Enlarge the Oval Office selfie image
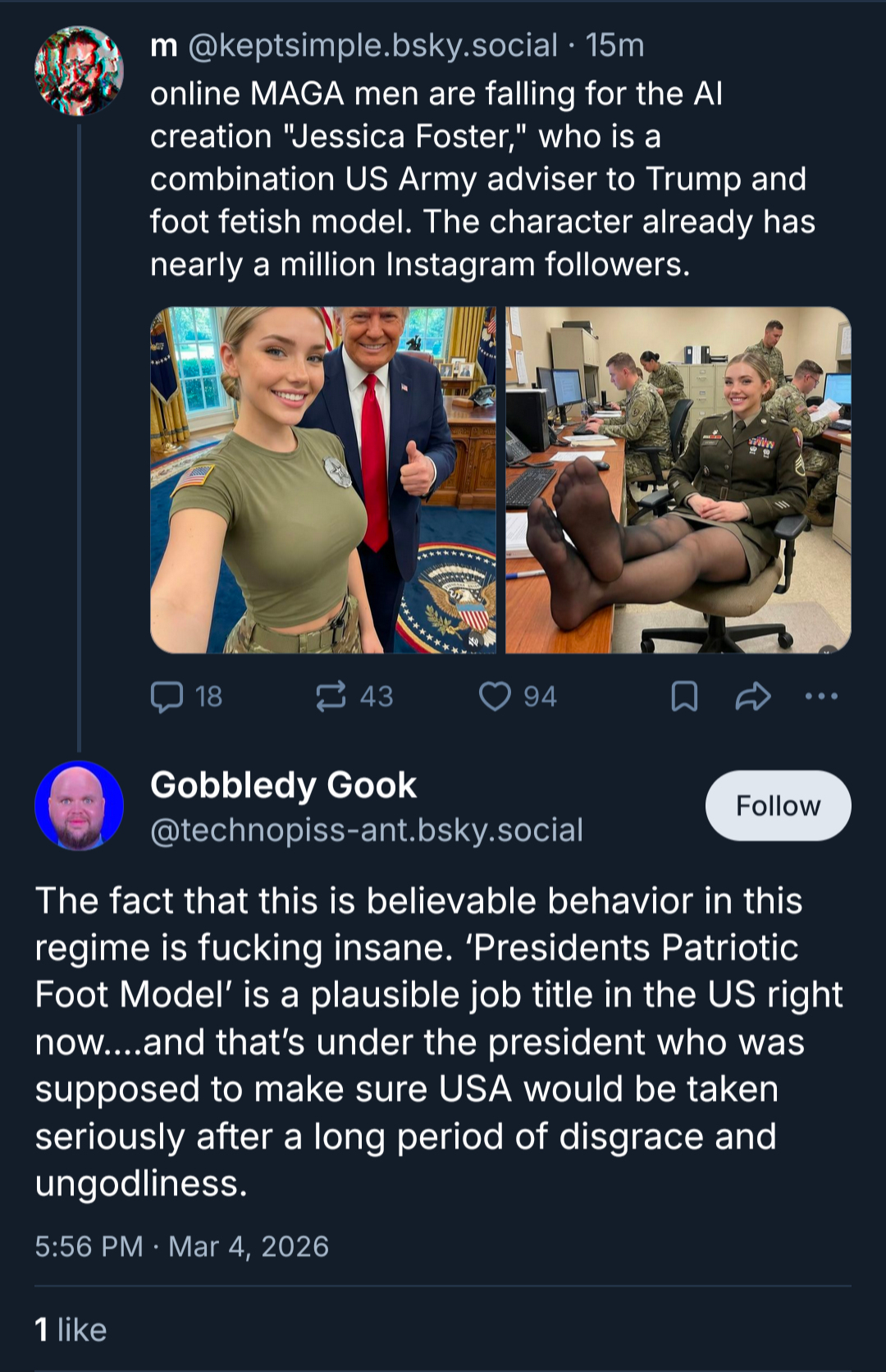Image resolution: width=886 pixels, height=1372 pixels. pyautogui.click(x=323, y=480)
